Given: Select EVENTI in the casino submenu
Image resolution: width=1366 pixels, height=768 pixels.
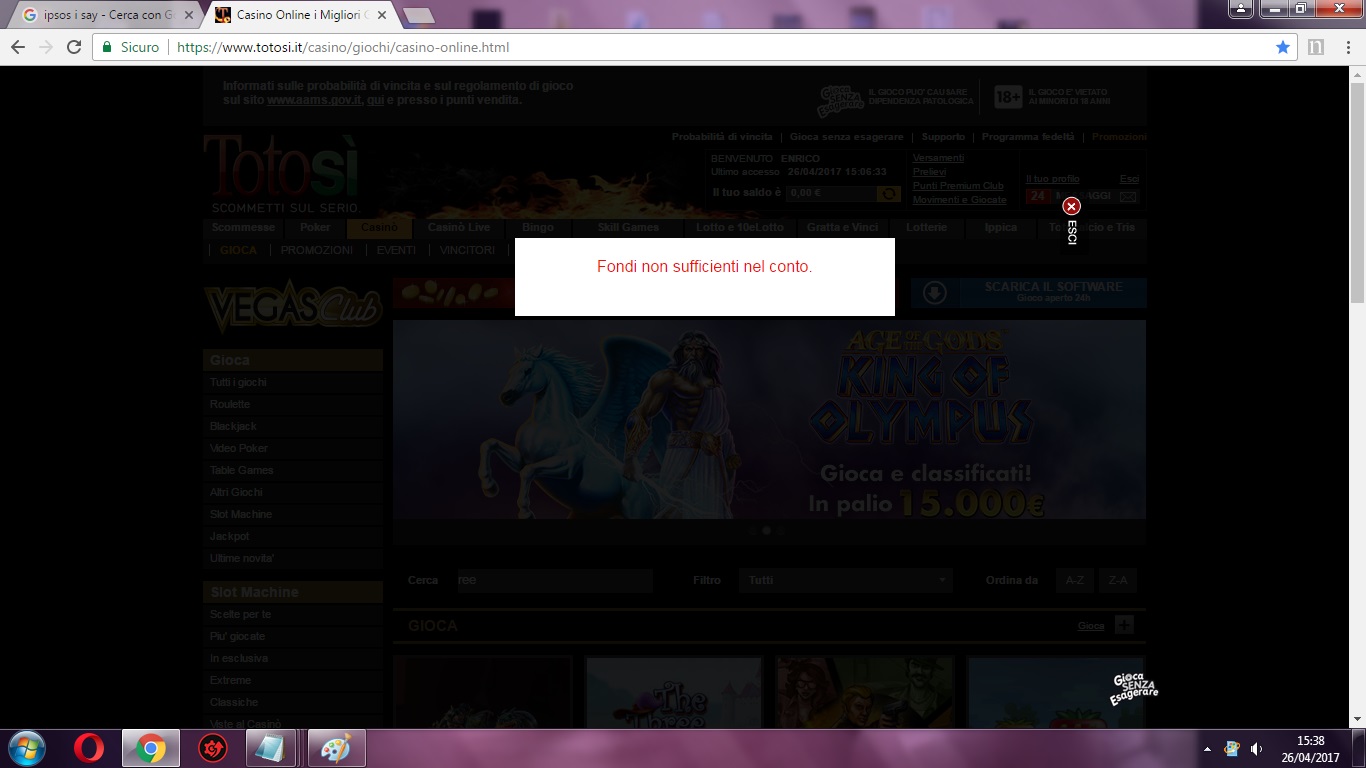Looking at the screenshot, I should (x=396, y=250).
